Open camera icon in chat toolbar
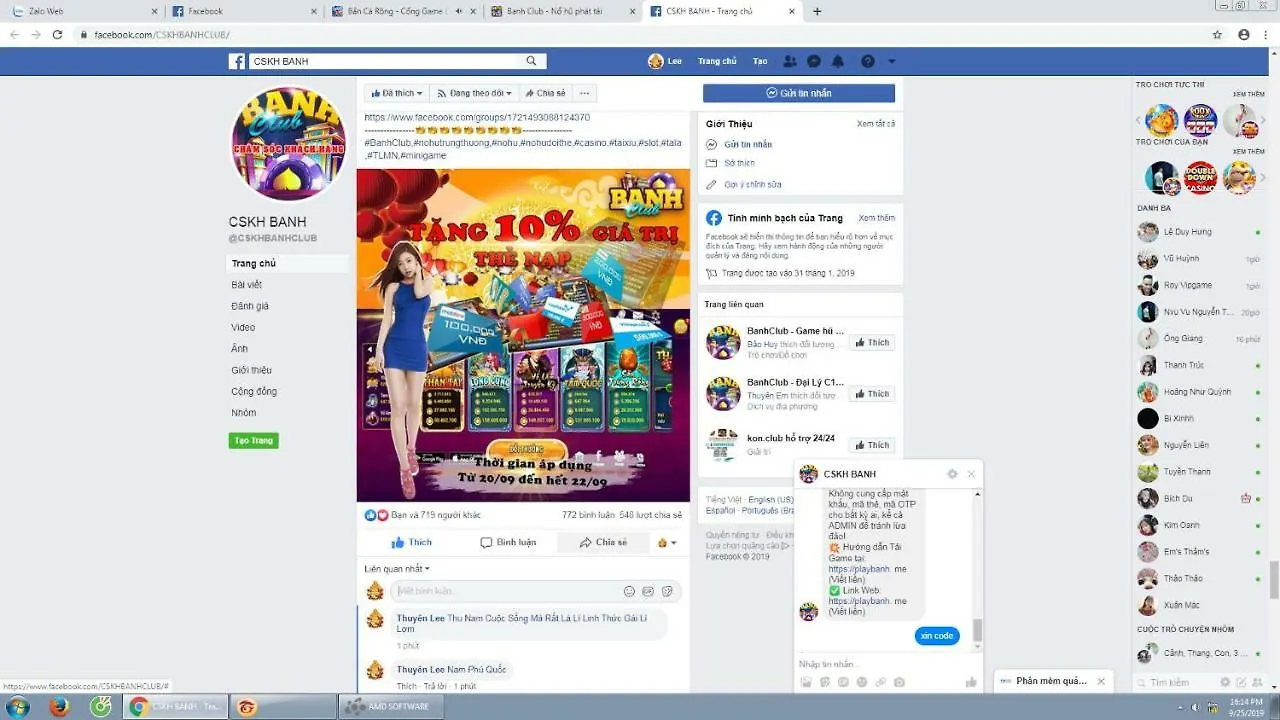Viewport: 1280px width, 720px height. pos(899,682)
